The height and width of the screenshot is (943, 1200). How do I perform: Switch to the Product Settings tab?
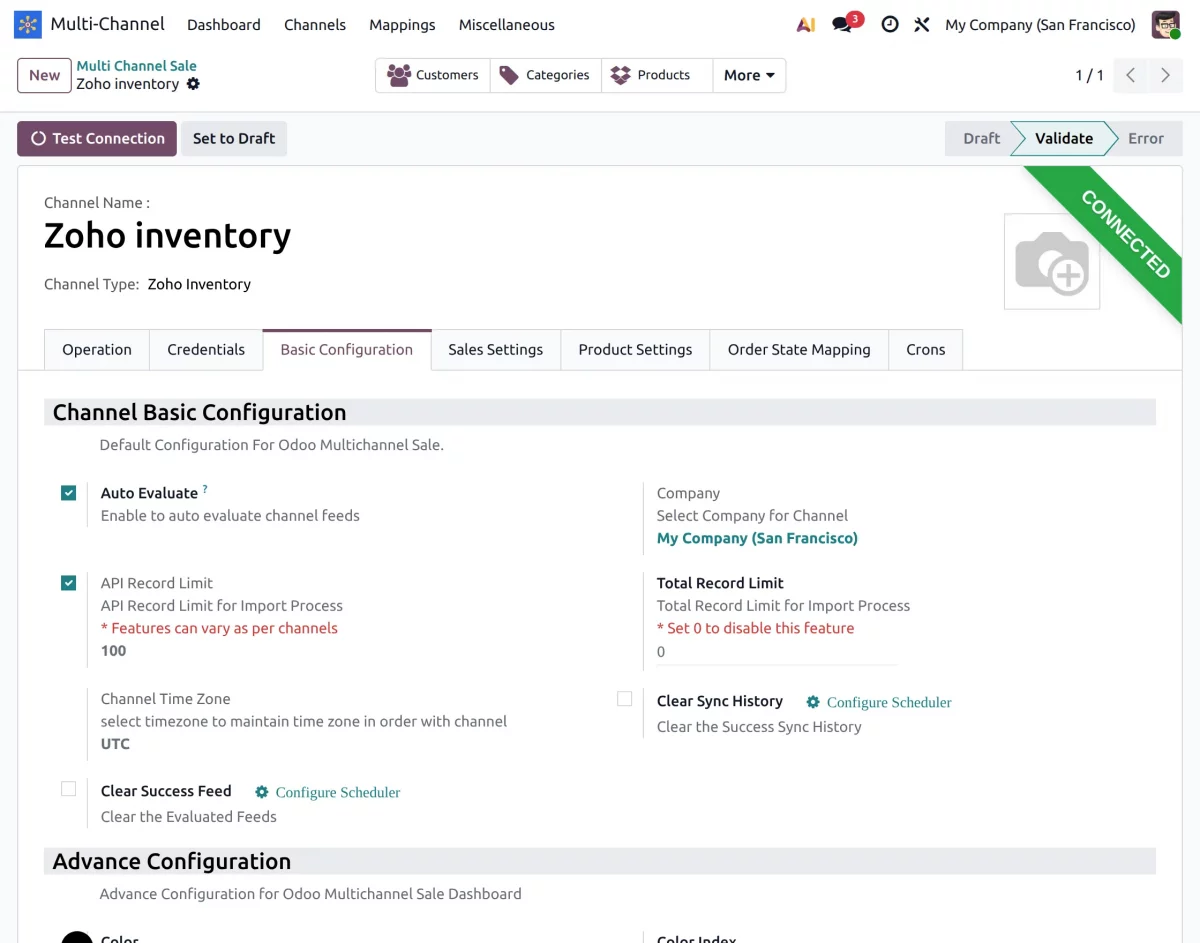(x=635, y=350)
